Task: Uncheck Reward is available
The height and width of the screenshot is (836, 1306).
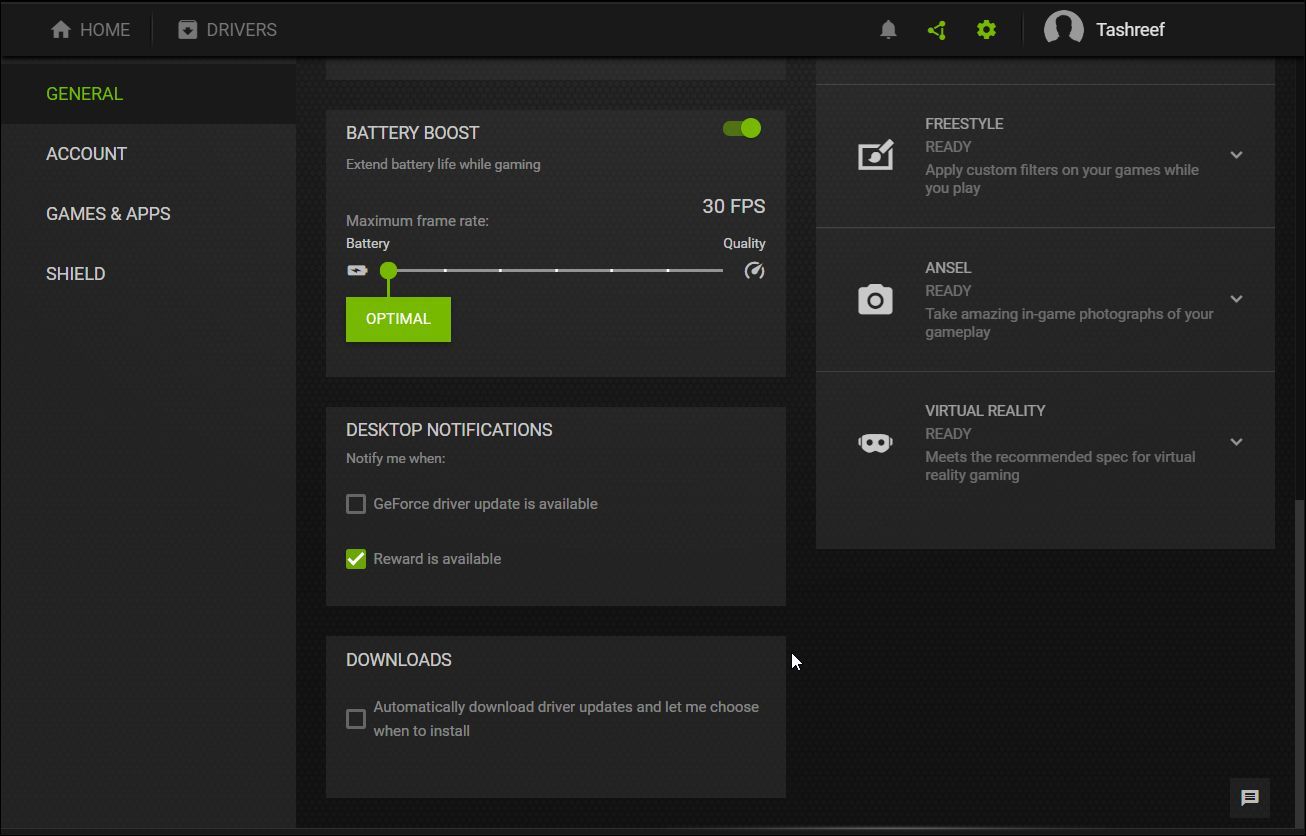Action: 355,559
